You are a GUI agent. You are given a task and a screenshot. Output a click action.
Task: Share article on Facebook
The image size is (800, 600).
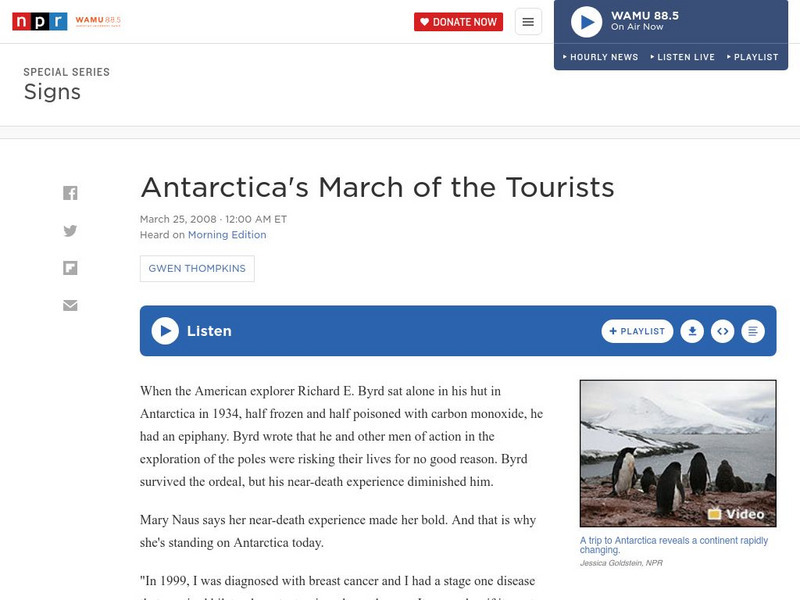click(x=70, y=193)
